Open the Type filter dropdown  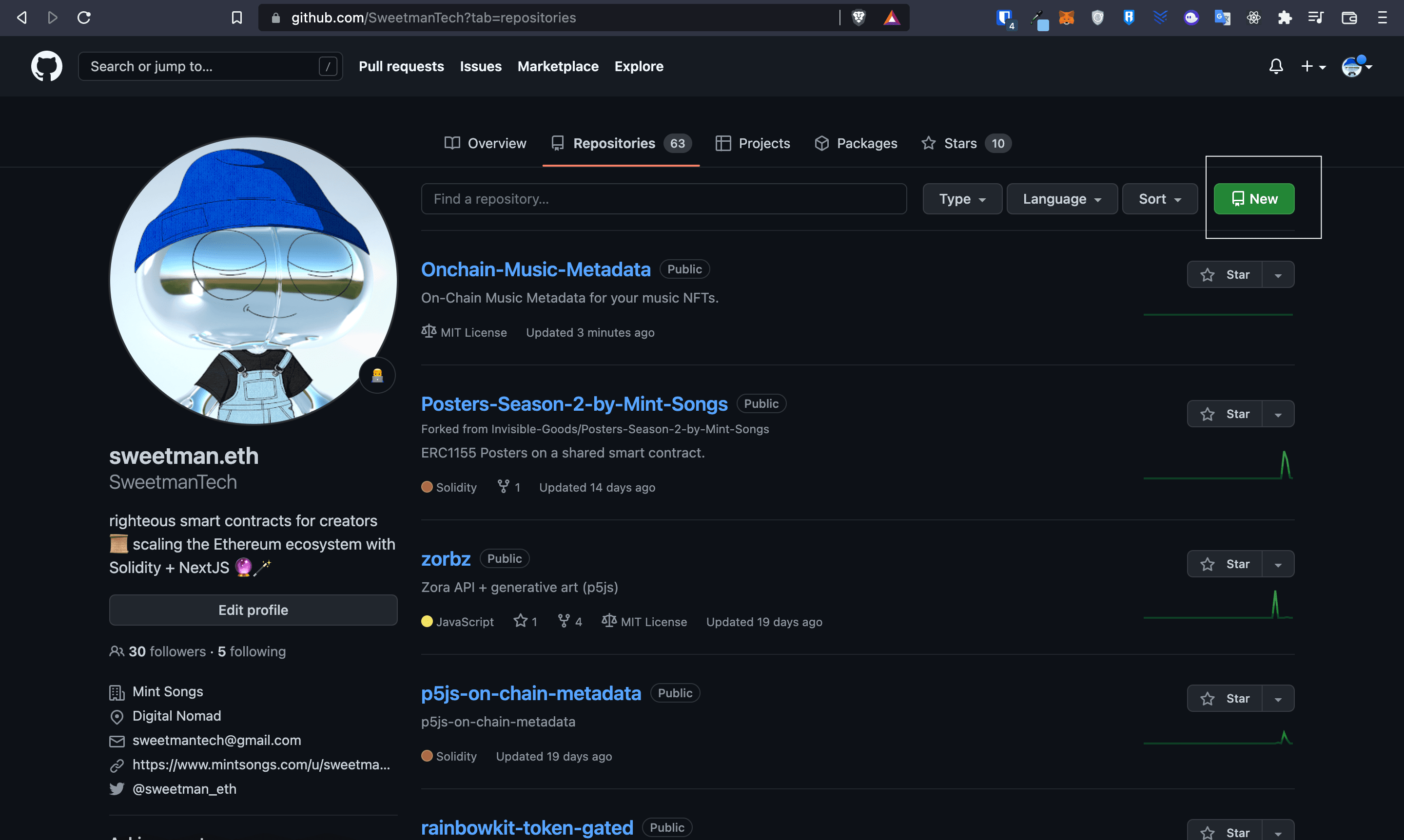[x=962, y=199]
